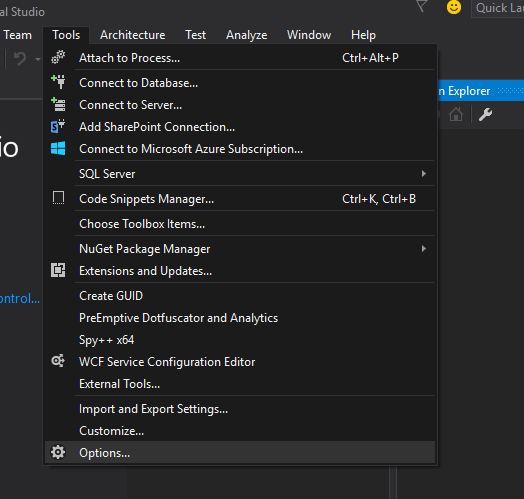The height and width of the screenshot is (499, 524).
Task: Click the Extensions and Updates icon
Action: [x=58, y=270]
